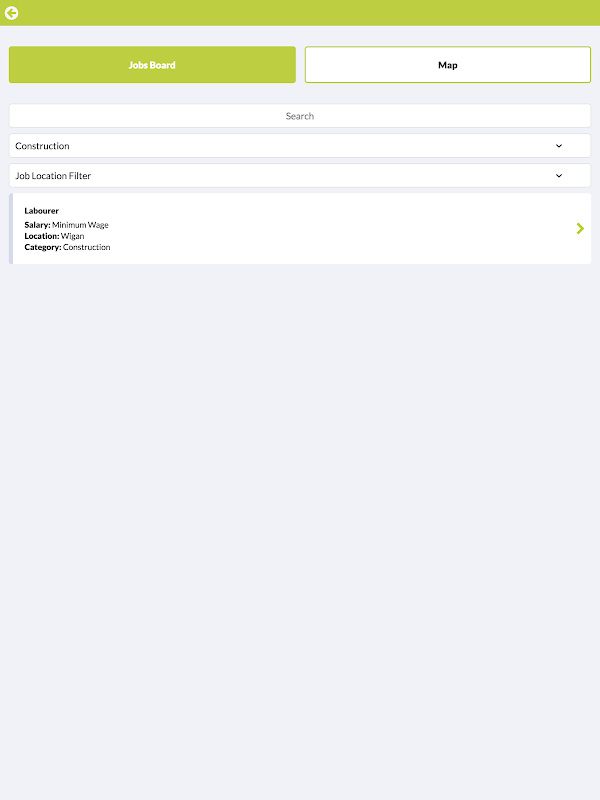Tap the green arrow on Labourer listing
Screen dimensions: 600x800
[580, 229]
